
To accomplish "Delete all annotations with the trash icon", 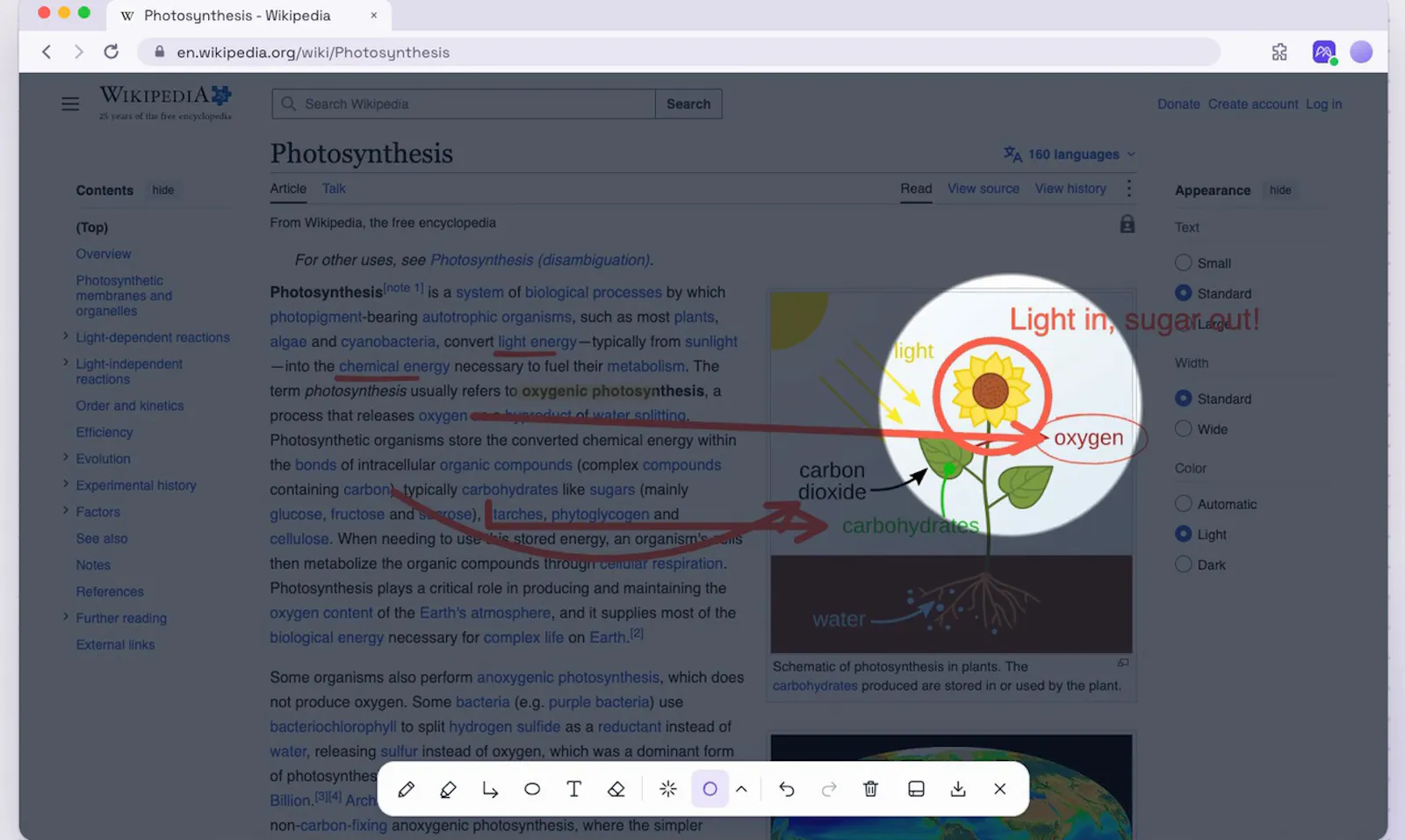I will coord(871,789).
